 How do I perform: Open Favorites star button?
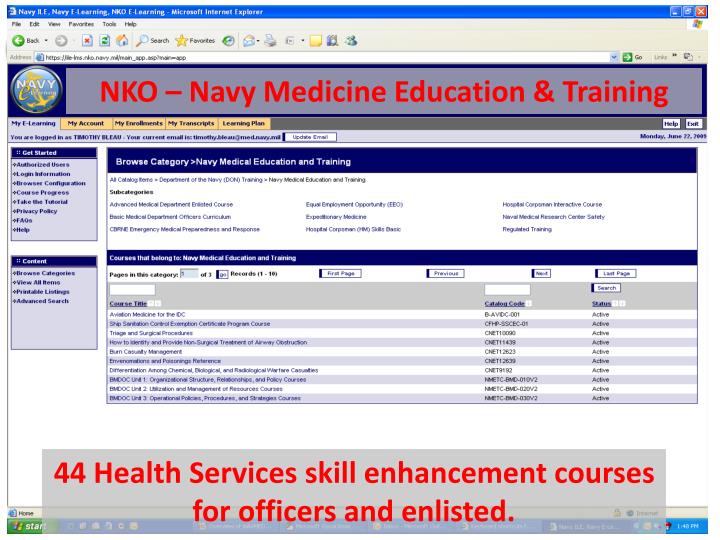coord(195,41)
